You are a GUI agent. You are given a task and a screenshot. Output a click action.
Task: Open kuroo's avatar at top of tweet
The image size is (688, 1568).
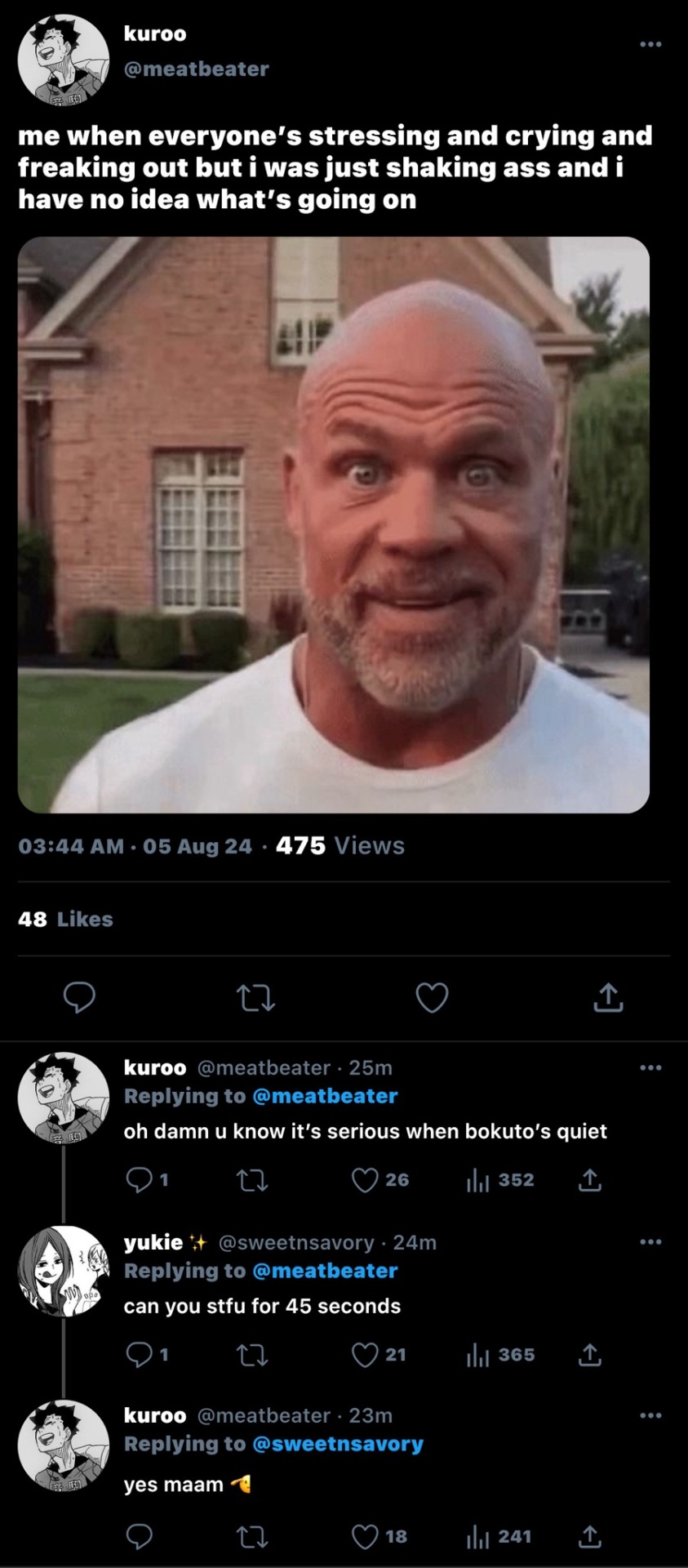64,59
